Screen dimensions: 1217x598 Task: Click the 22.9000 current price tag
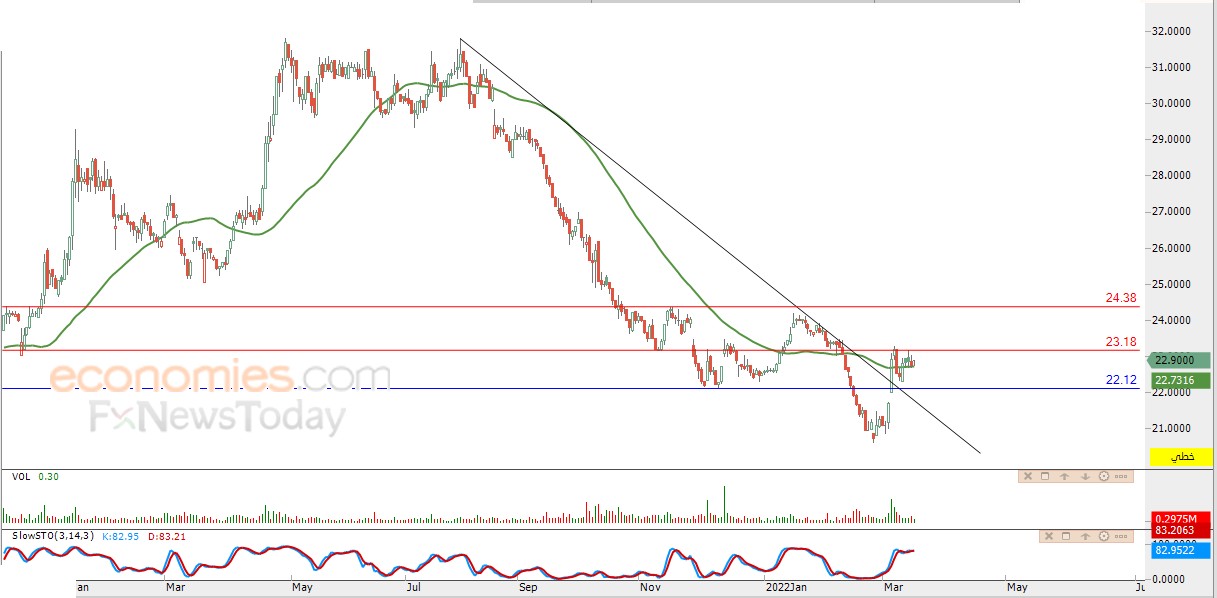coord(1180,361)
